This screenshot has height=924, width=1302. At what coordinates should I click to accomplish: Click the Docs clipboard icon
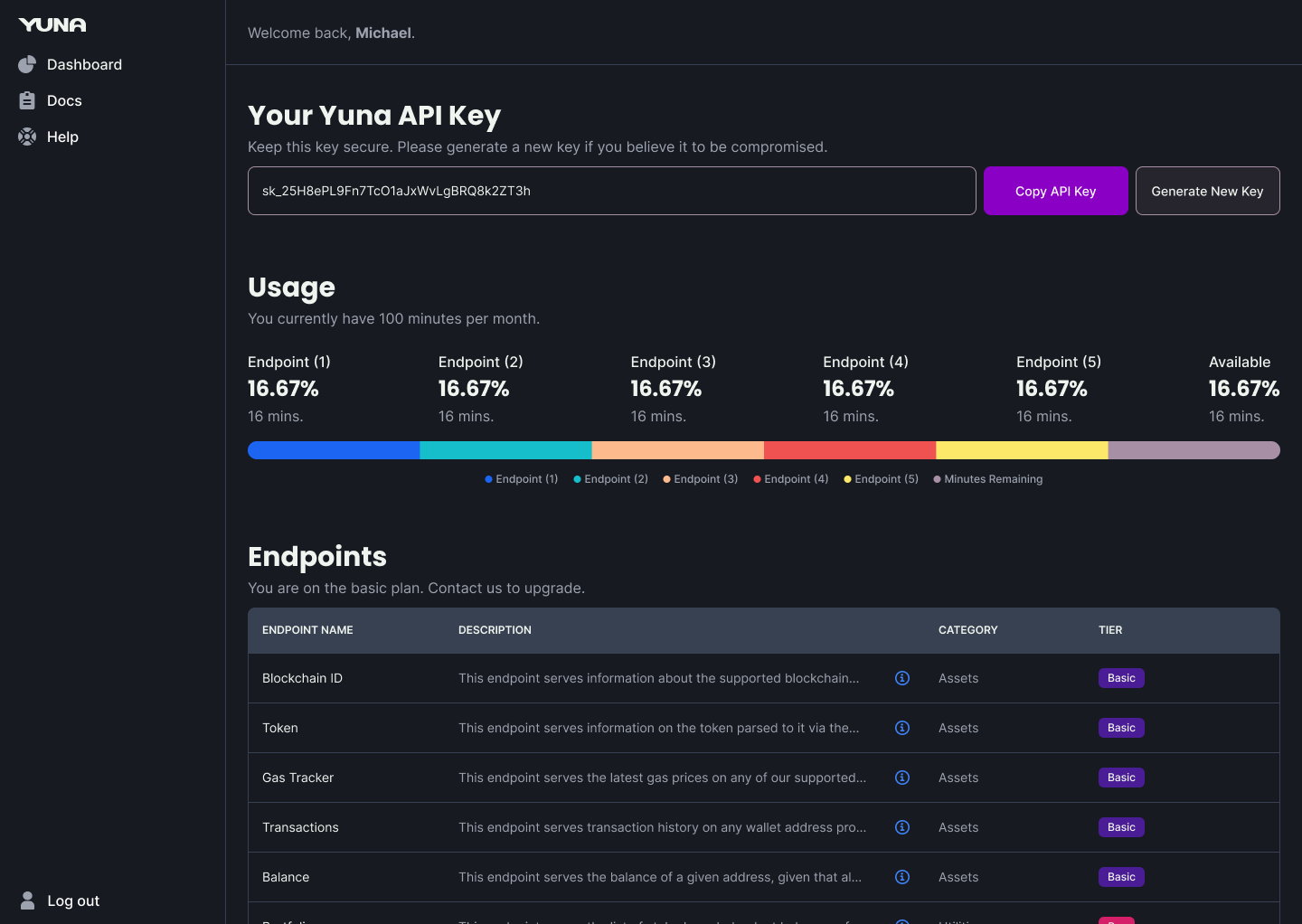27,100
